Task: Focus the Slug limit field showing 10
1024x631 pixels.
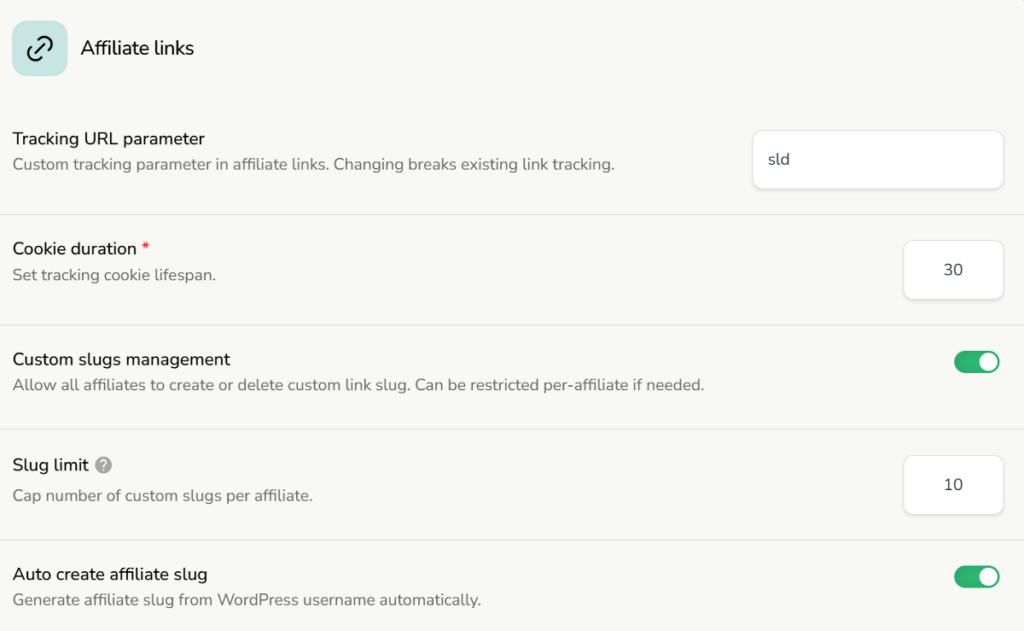Action: 952,485
